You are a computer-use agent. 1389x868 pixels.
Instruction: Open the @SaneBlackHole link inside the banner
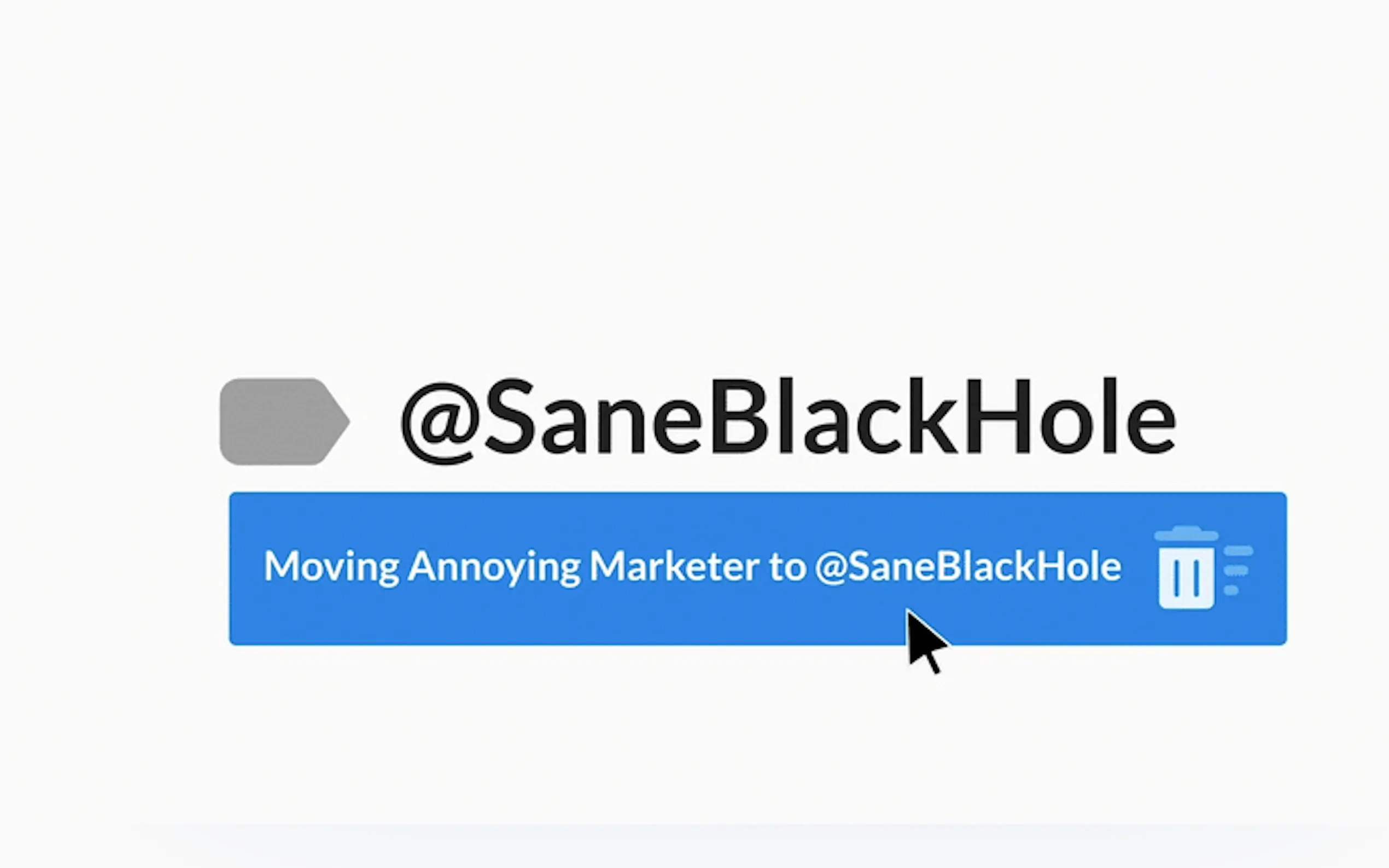coord(967,567)
